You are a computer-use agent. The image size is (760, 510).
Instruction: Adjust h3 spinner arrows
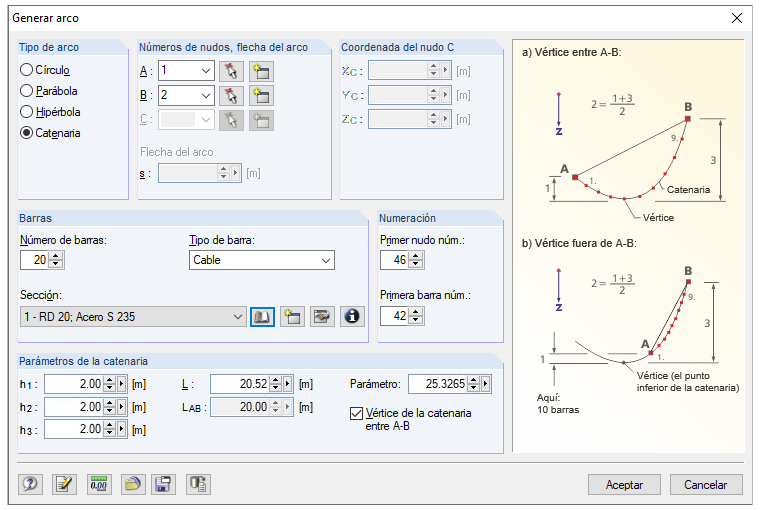(x=110, y=429)
